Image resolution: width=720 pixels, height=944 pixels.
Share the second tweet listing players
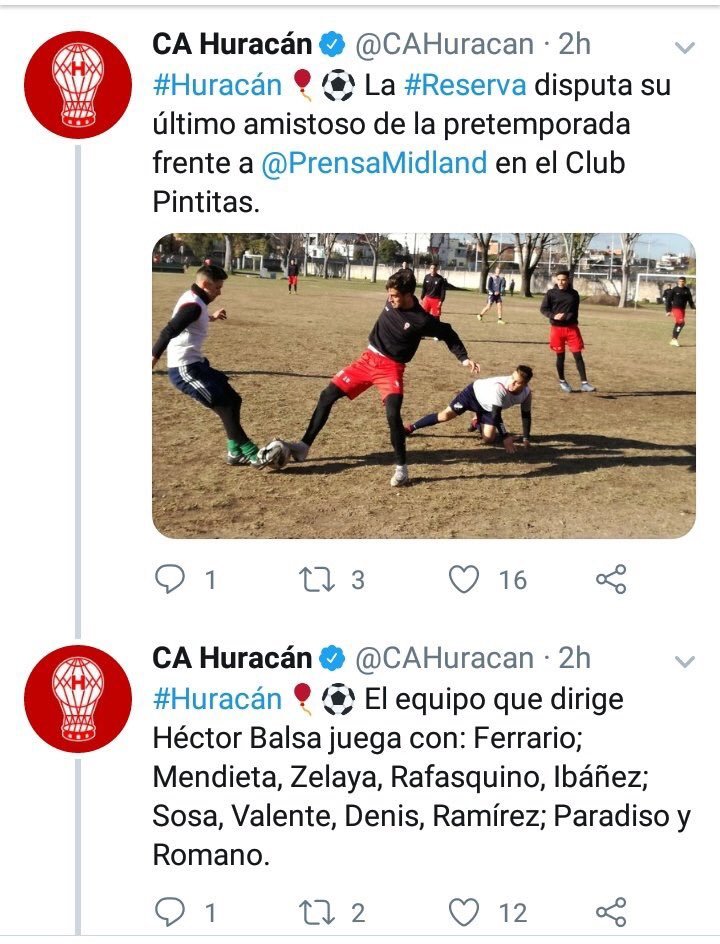(611, 912)
